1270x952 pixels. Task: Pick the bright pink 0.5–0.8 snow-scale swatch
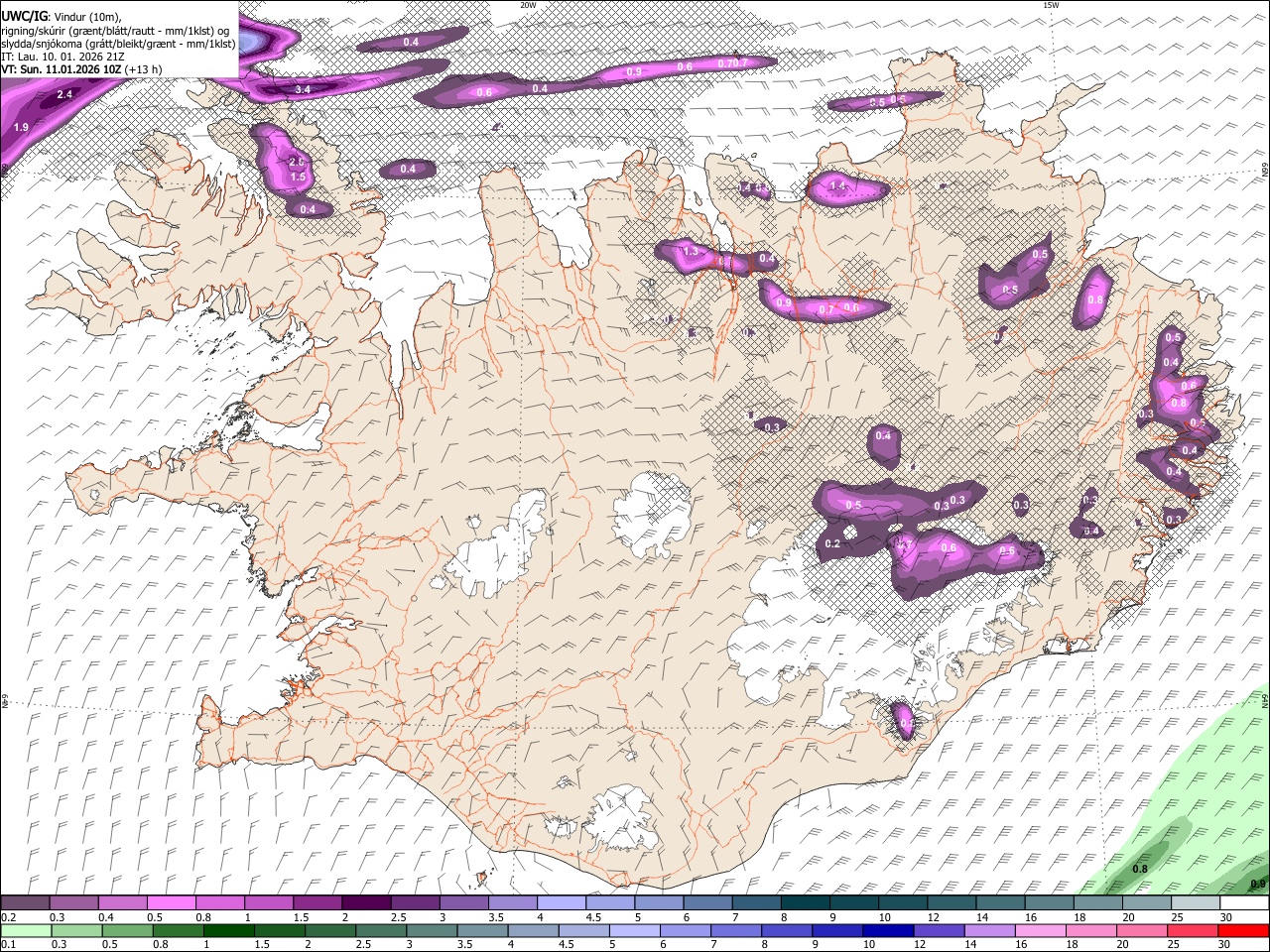pos(171,902)
